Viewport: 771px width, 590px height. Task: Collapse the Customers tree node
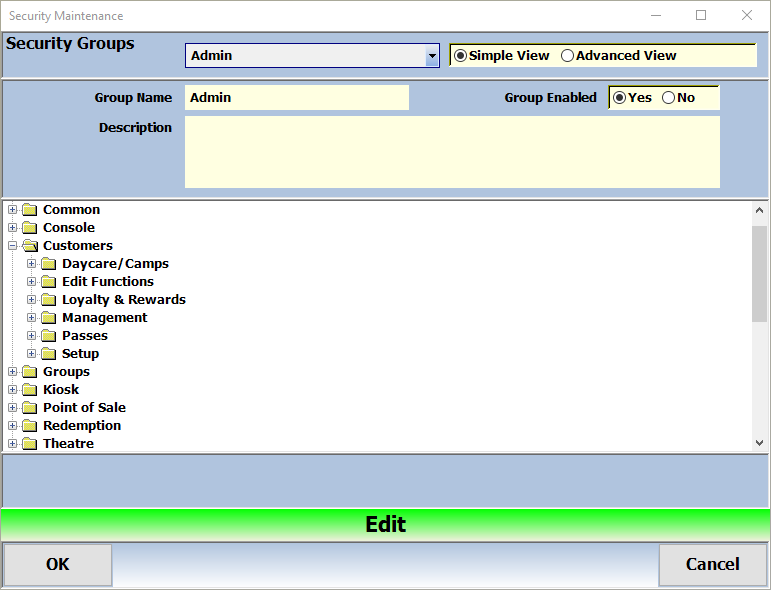click(13, 246)
